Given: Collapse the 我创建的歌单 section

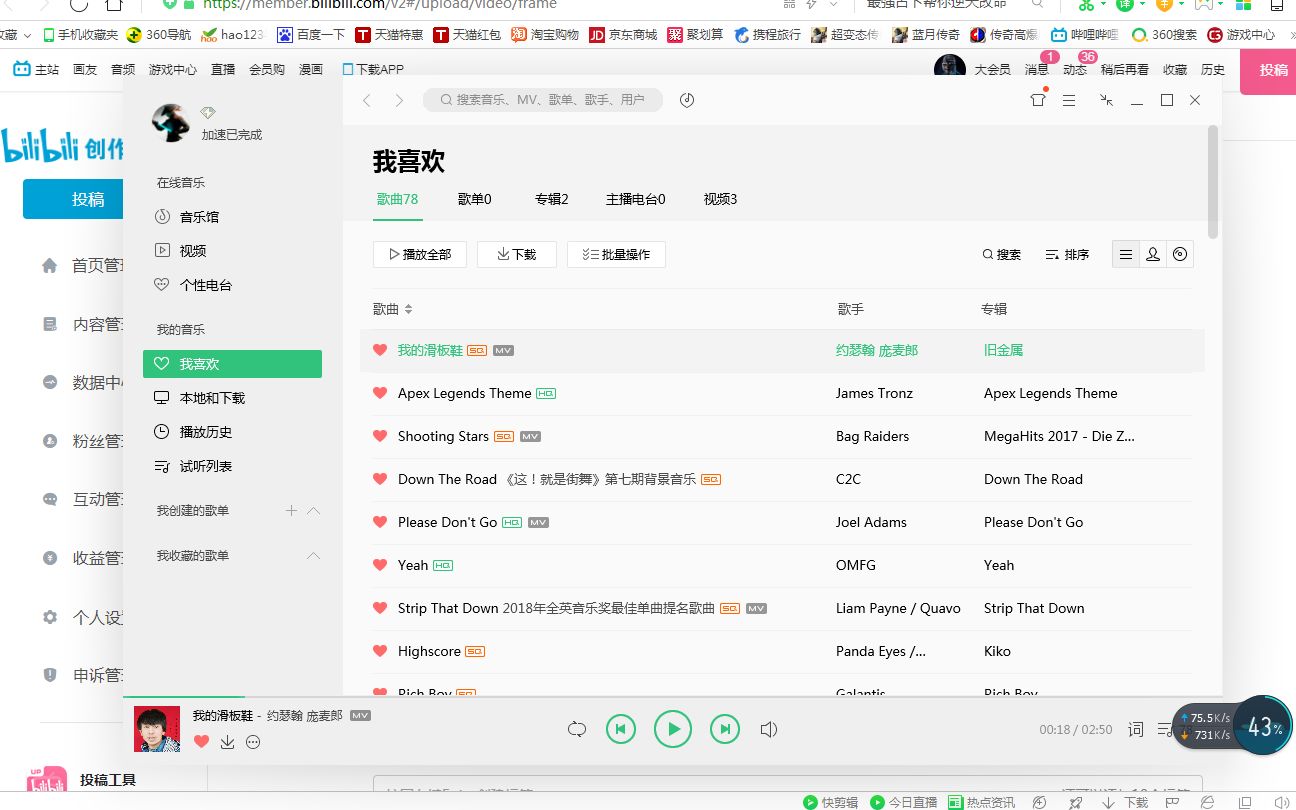Looking at the screenshot, I should [313, 510].
